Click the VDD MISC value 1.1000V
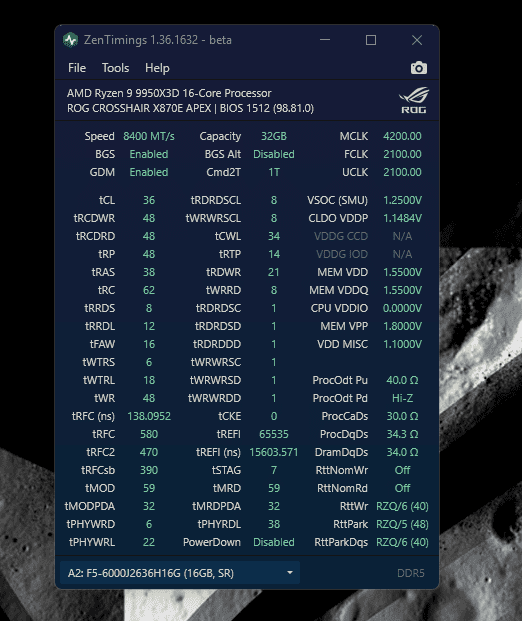 402,344
